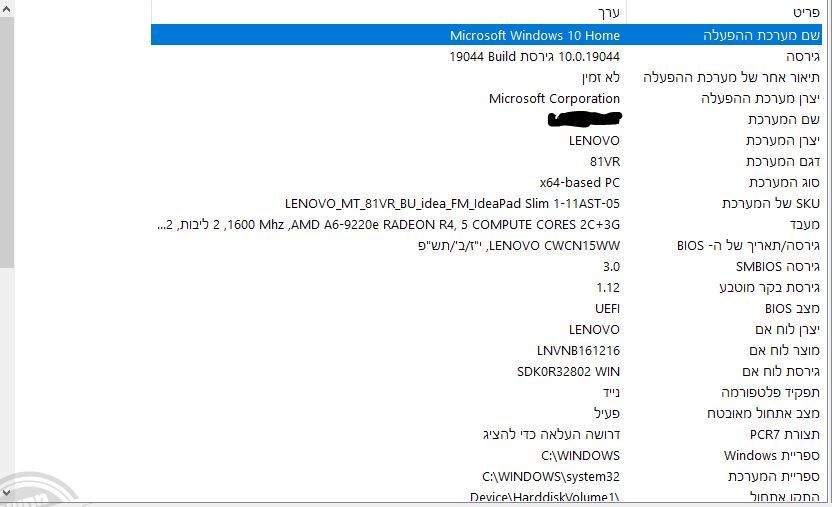Select the תצורת PCR7 label
The width and height of the screenshot is (832, 507).
tap(785, 434)
